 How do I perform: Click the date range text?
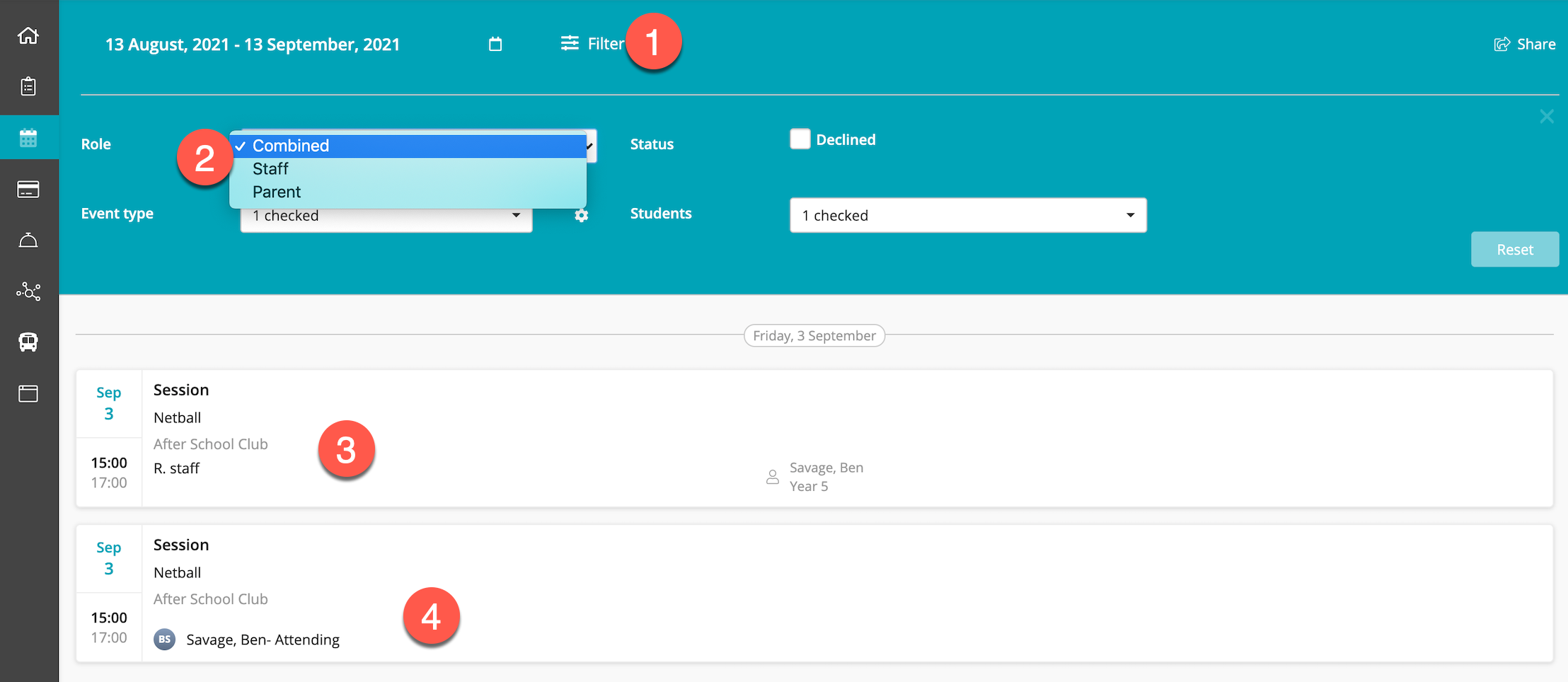[x=253, y=44]
